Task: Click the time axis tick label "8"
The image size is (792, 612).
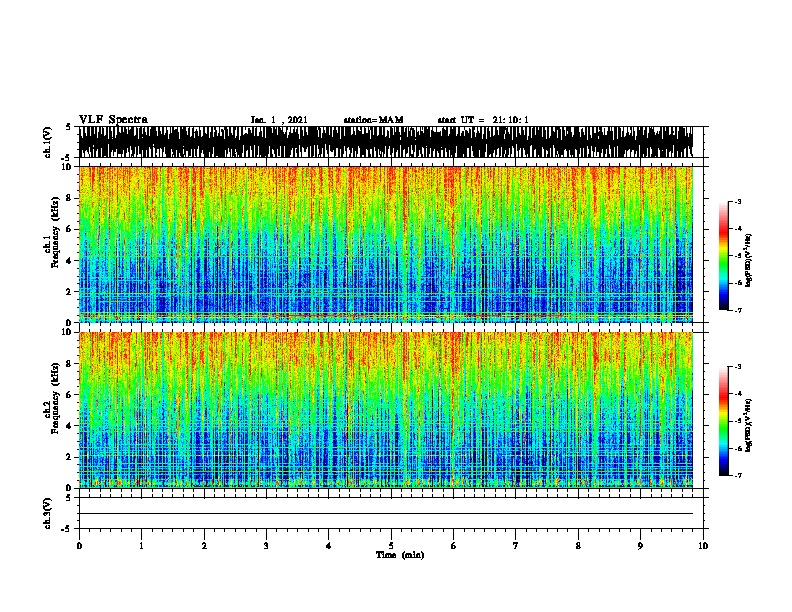Action: [578, 545]
